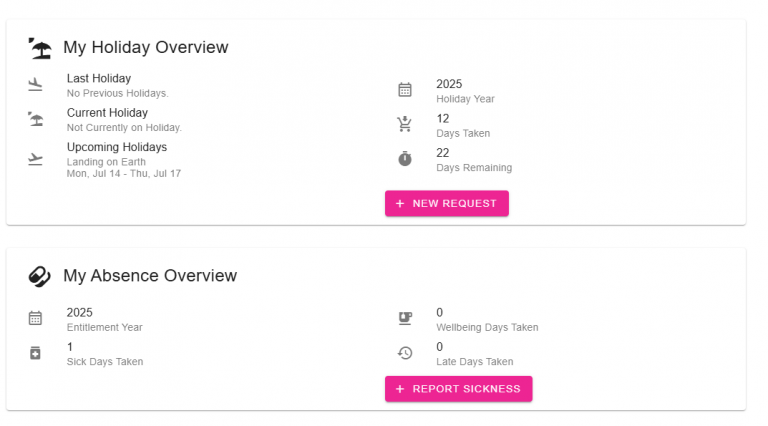768x426 pixels.
Task: Click the clock icon beside Late Days Taken
Action: point(405,353)
